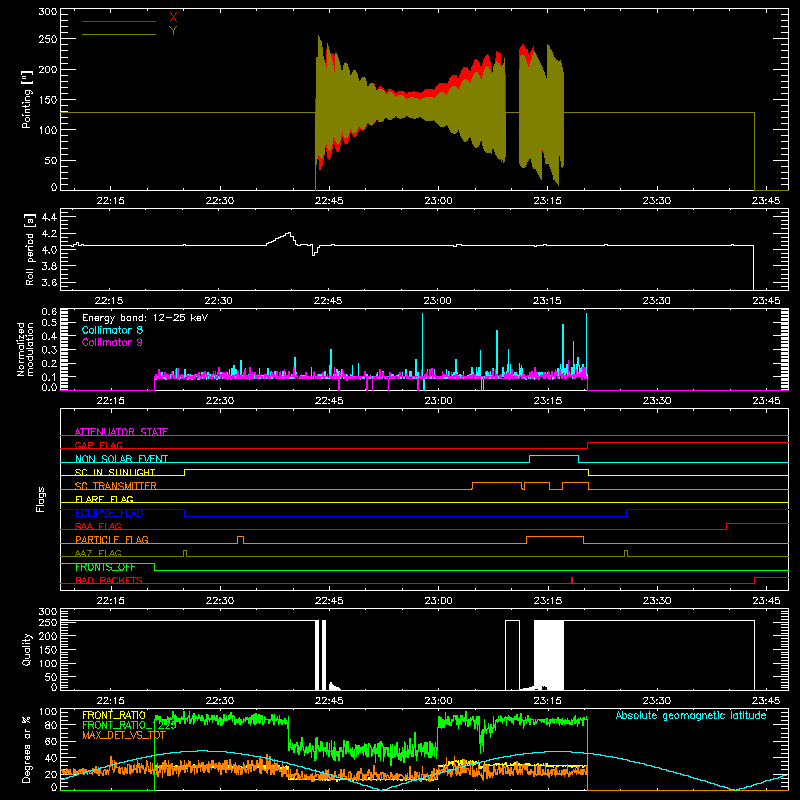800x800 pixels.
Task: Select the SAA_FLAG label
Action: pos(98,526)
